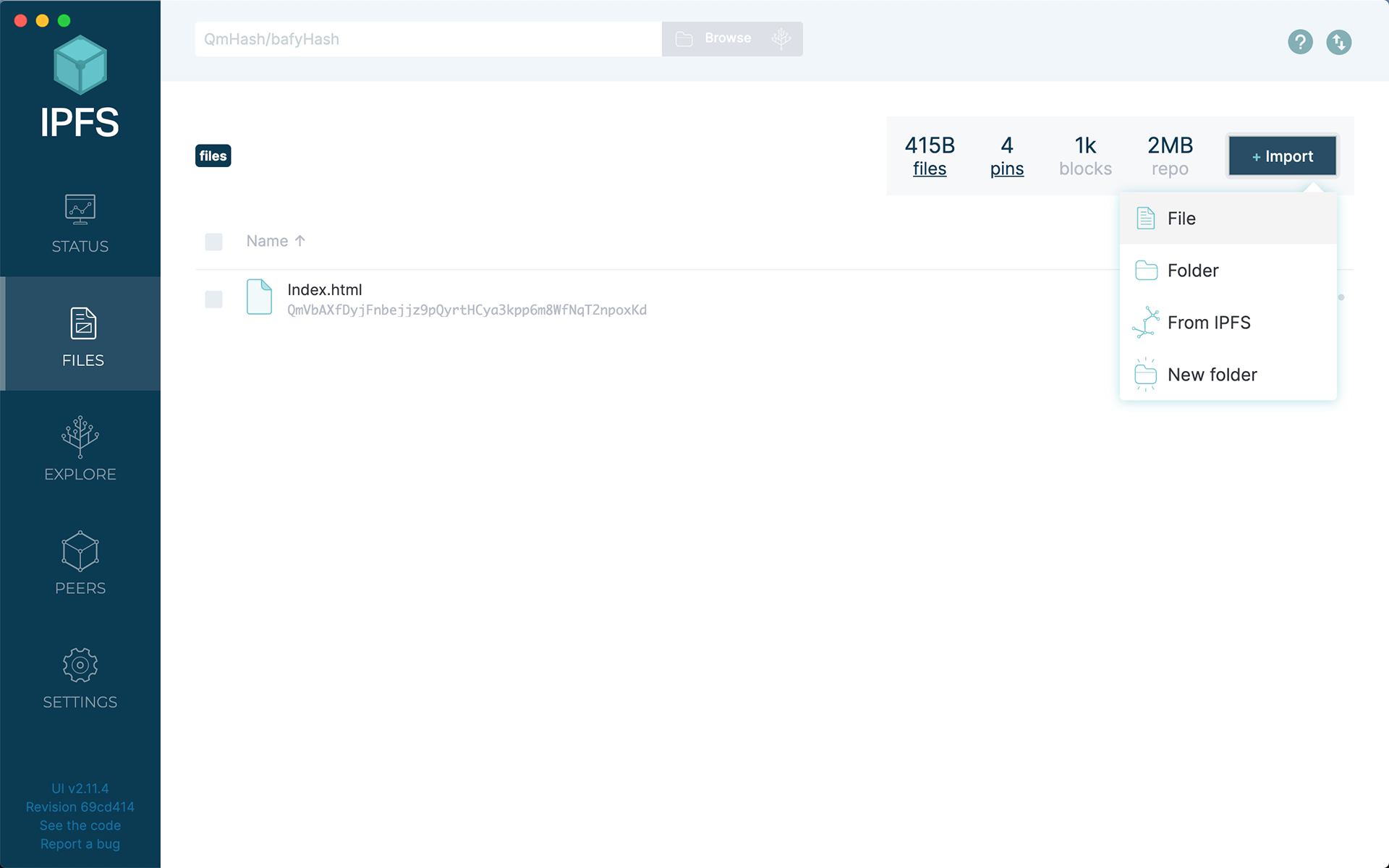Click the 1k blocks stat
This screenshot has height=868, width=1389.
click(1085, 156)
